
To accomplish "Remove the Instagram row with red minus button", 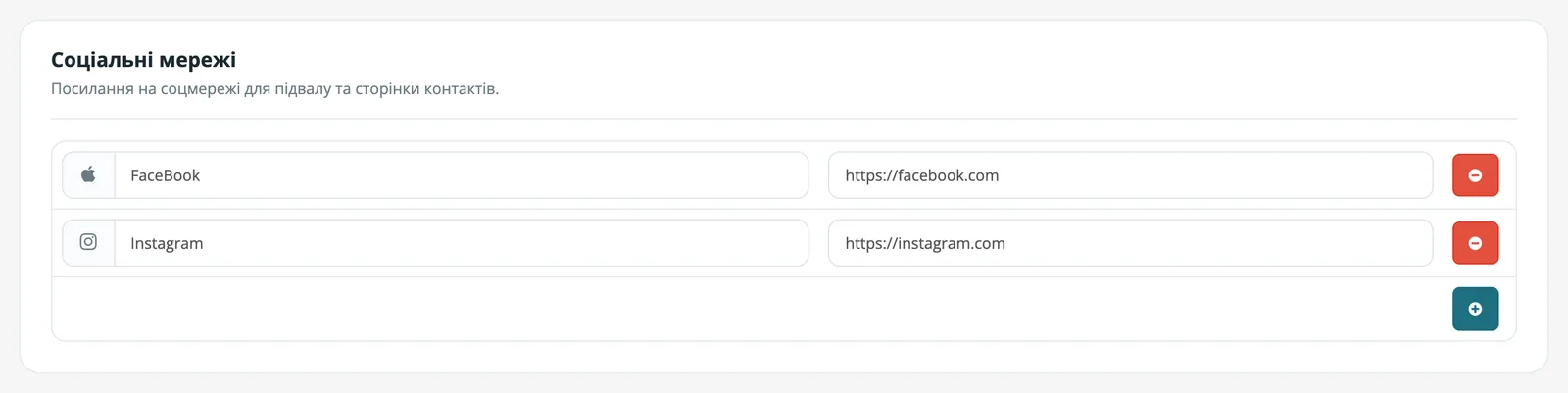I will pyautogui.click(x=1475, y=243).
